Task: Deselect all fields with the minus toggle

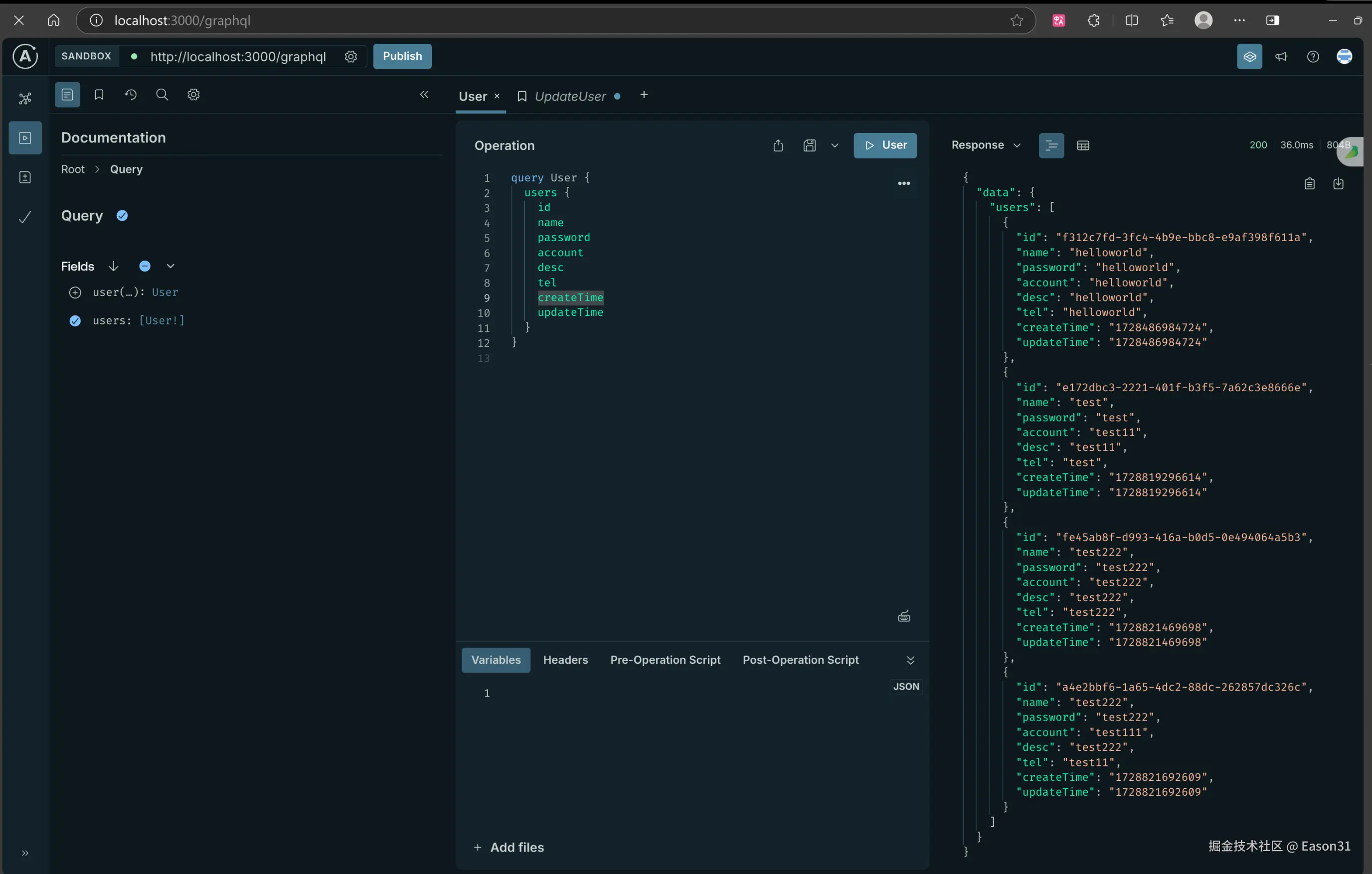Action: (x=145, y=266)
